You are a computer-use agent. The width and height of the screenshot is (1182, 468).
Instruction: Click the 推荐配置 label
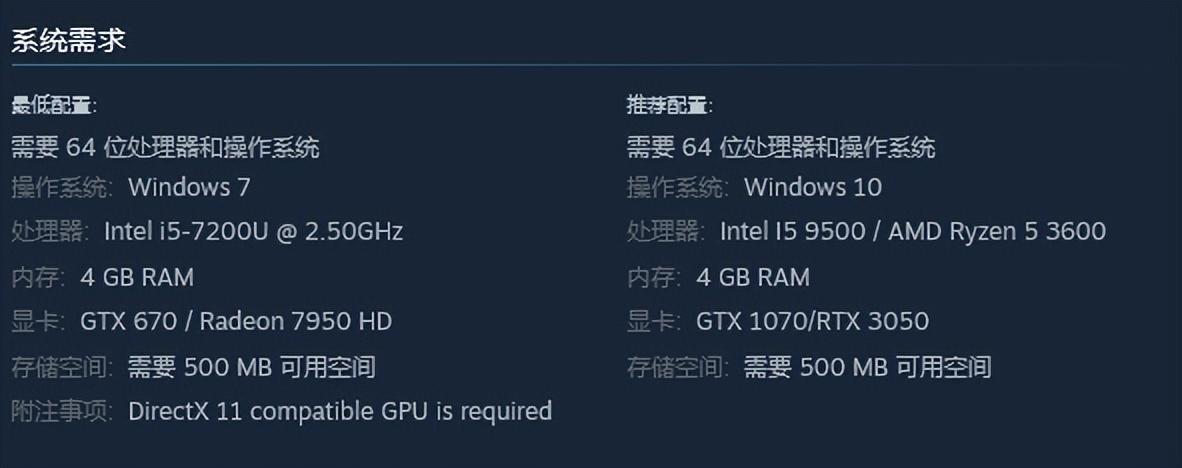[669, 106]
